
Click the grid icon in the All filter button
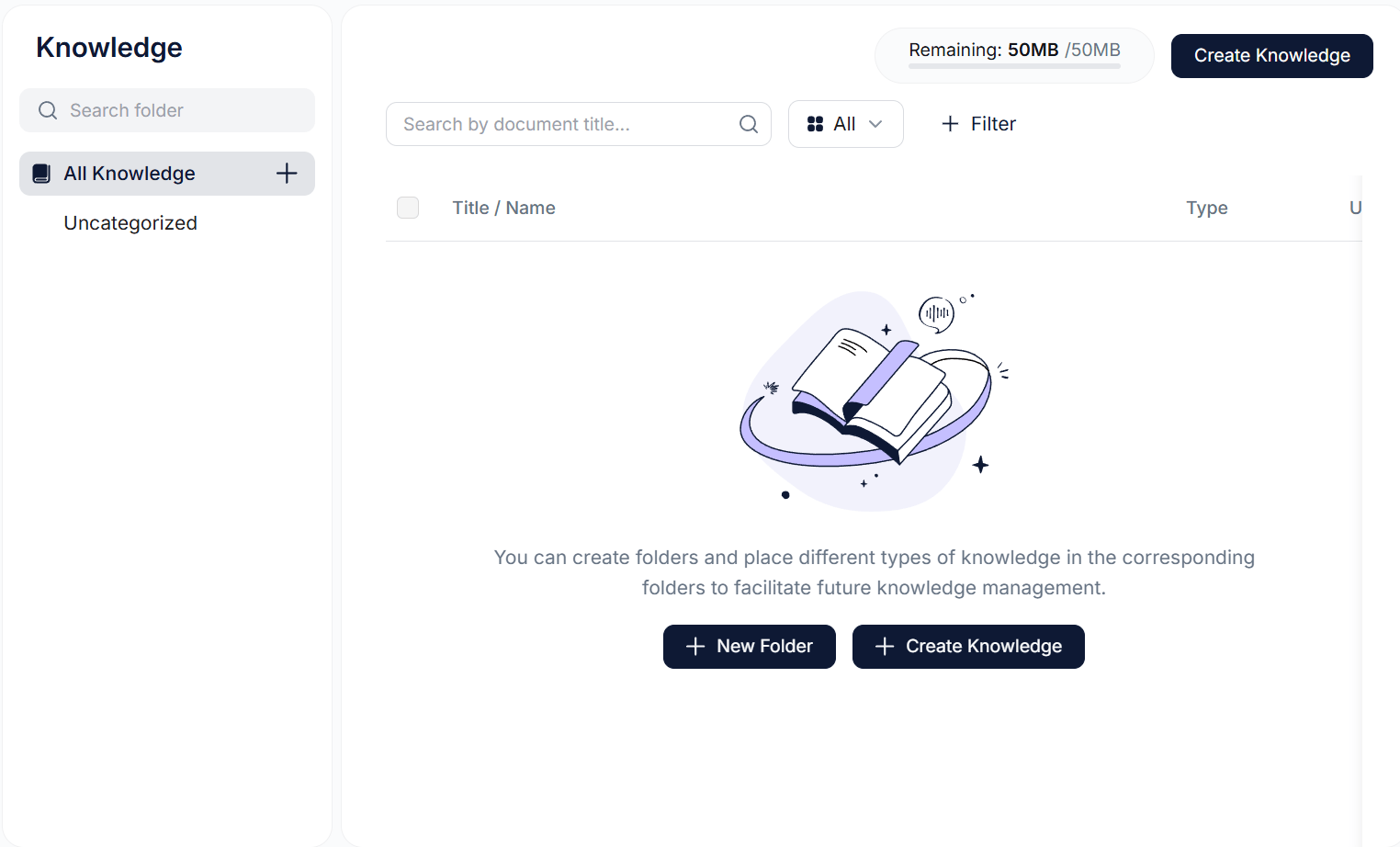[817, 123]
